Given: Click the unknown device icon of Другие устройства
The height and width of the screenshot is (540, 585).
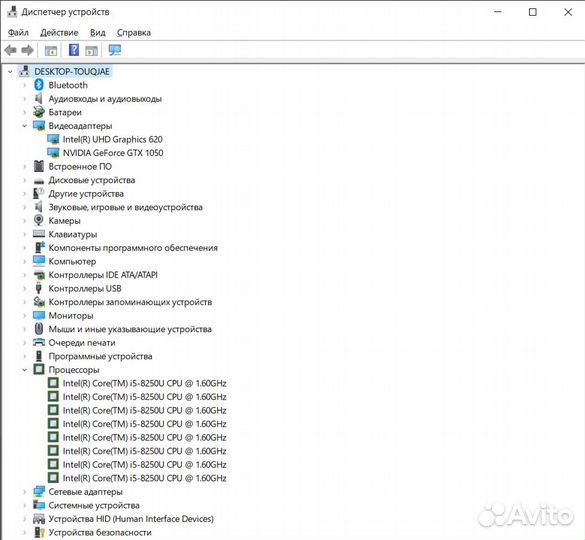Looking at the screenshot, I should coord(39,193).
